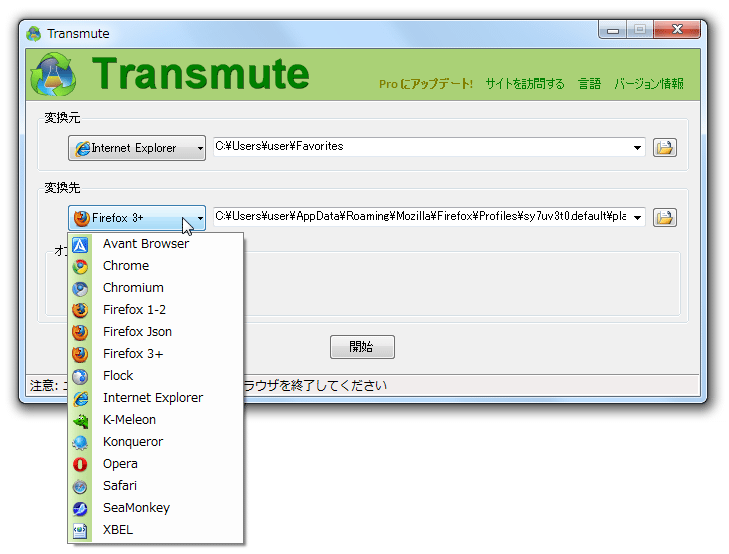Pick Flock from the browser list
Image resolution: width=729 pixels, height=554 pixels.
(x=156, y=376)
